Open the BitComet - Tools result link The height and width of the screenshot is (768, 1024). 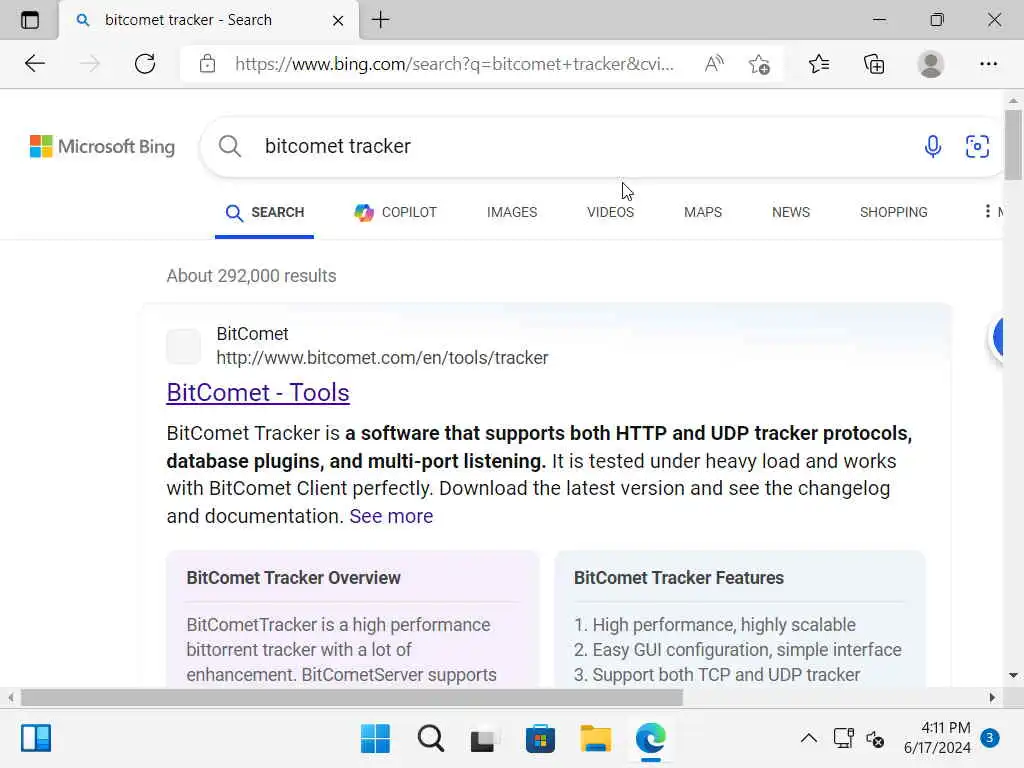tap(258, 392)
